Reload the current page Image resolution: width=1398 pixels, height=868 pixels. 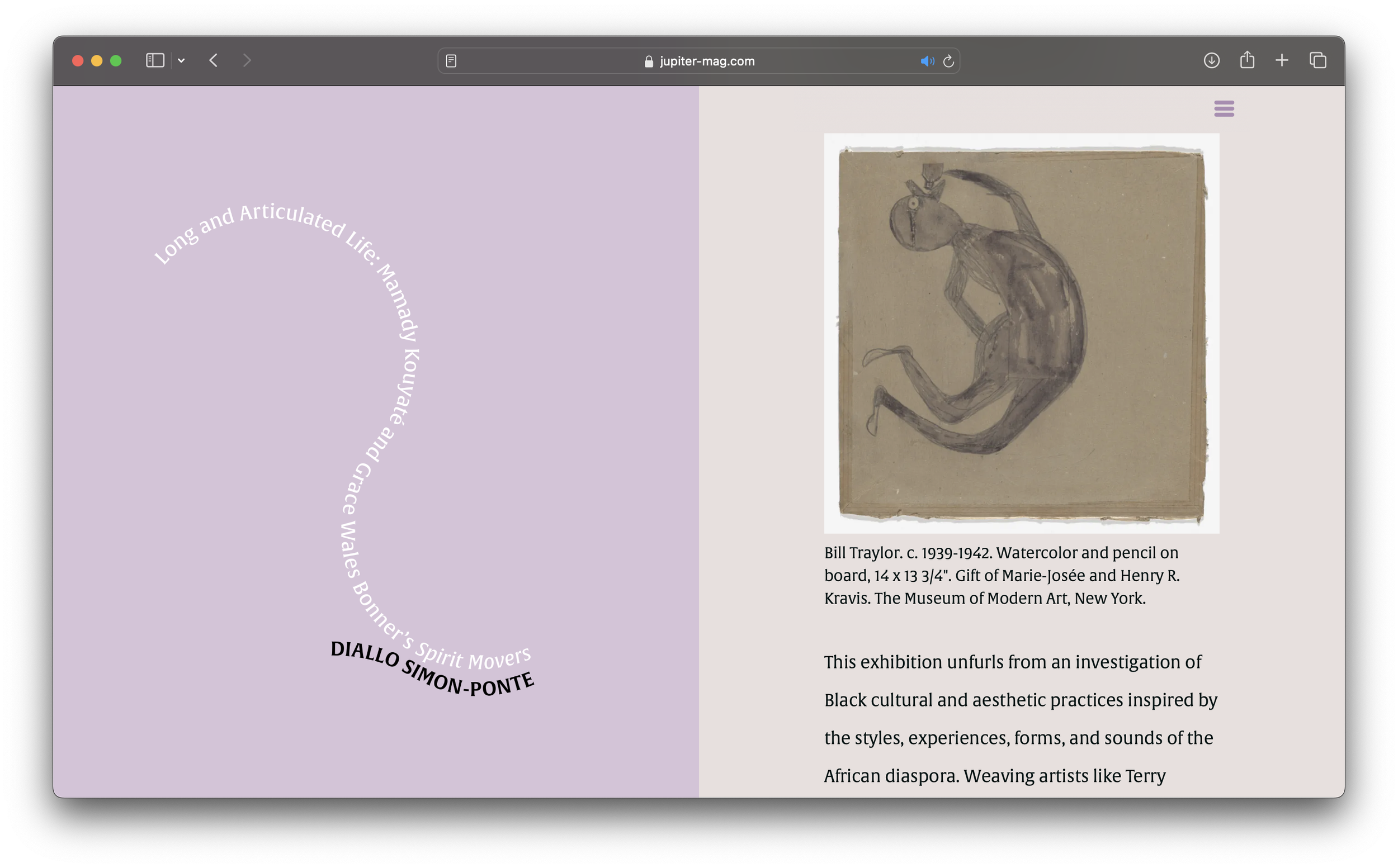(949, 61)
